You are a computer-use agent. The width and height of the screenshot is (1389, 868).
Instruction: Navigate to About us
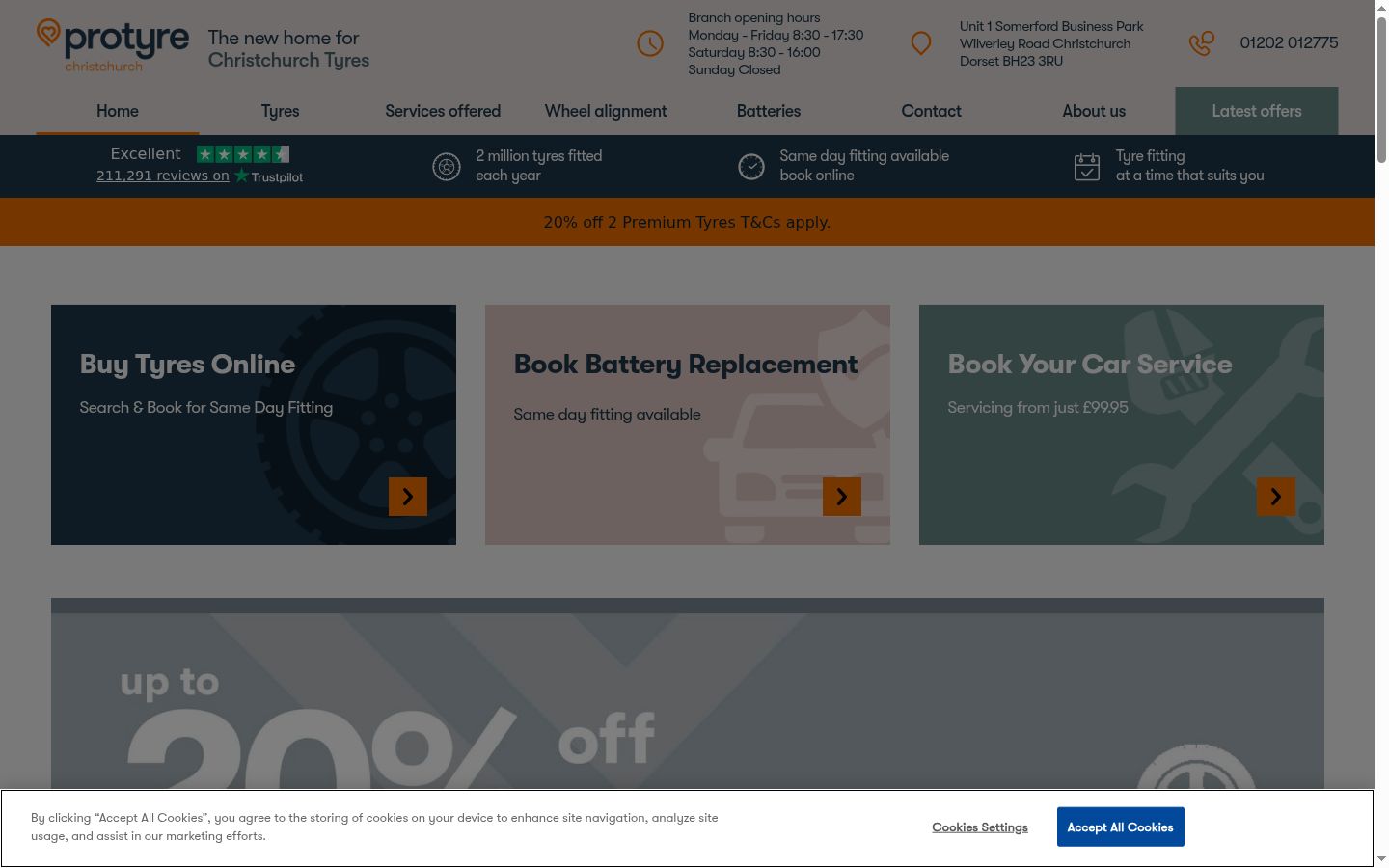tap(1094, 111)
